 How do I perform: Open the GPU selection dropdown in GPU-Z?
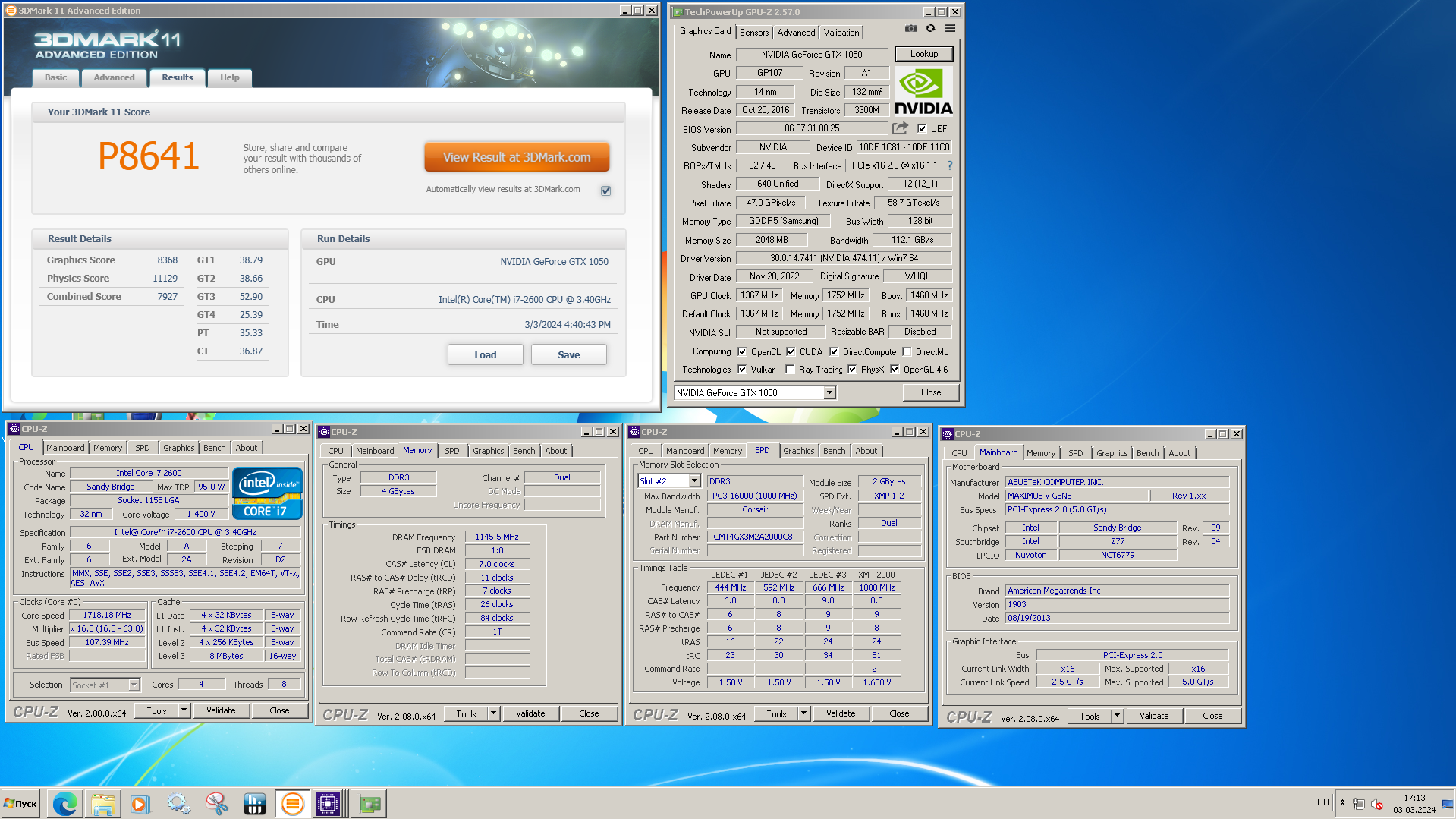[829, 393]
